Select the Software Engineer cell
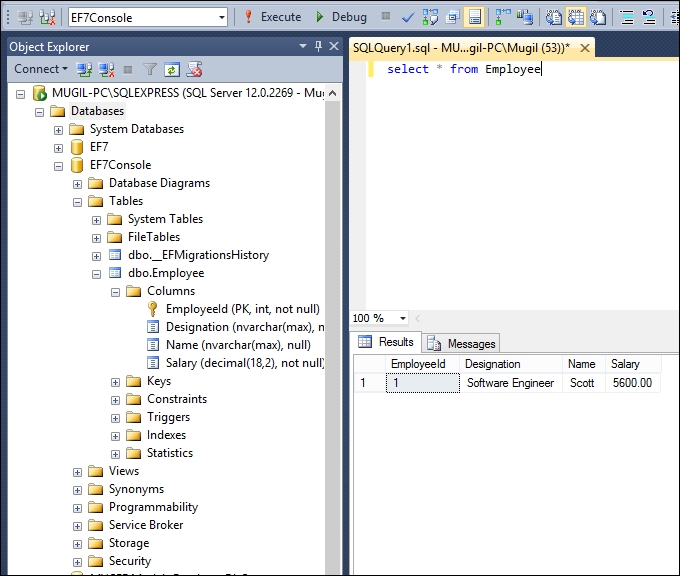 click(x=511, y=383)
